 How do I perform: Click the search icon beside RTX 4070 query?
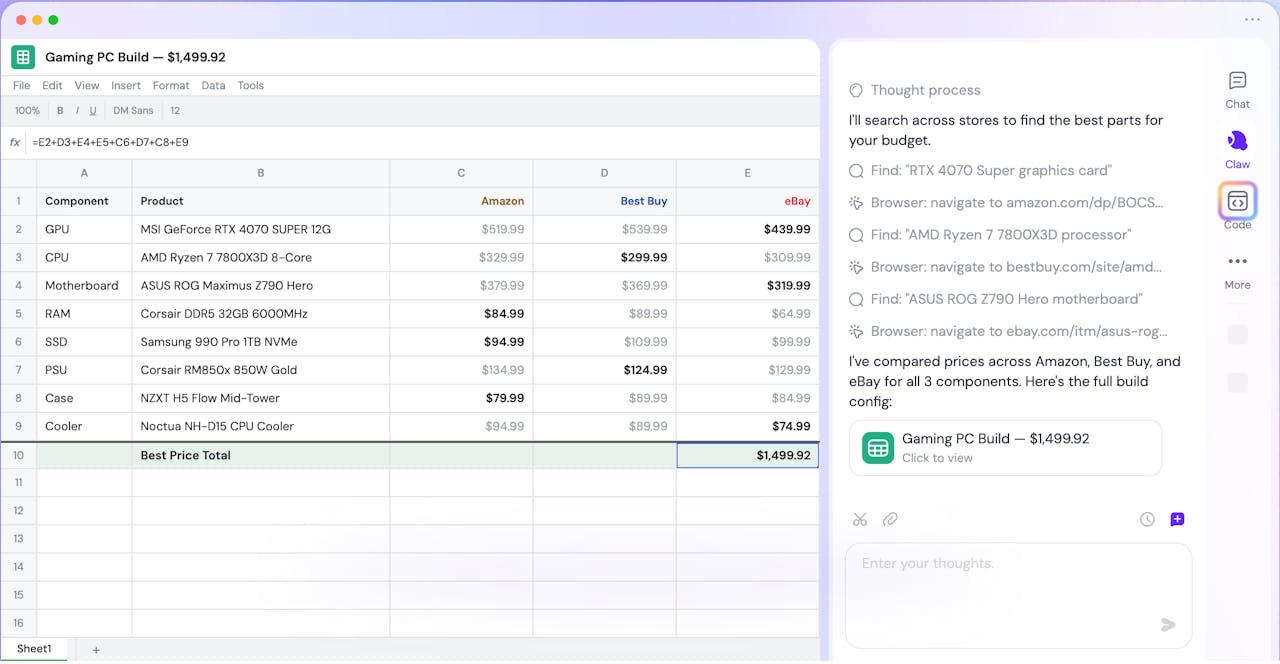856,171
